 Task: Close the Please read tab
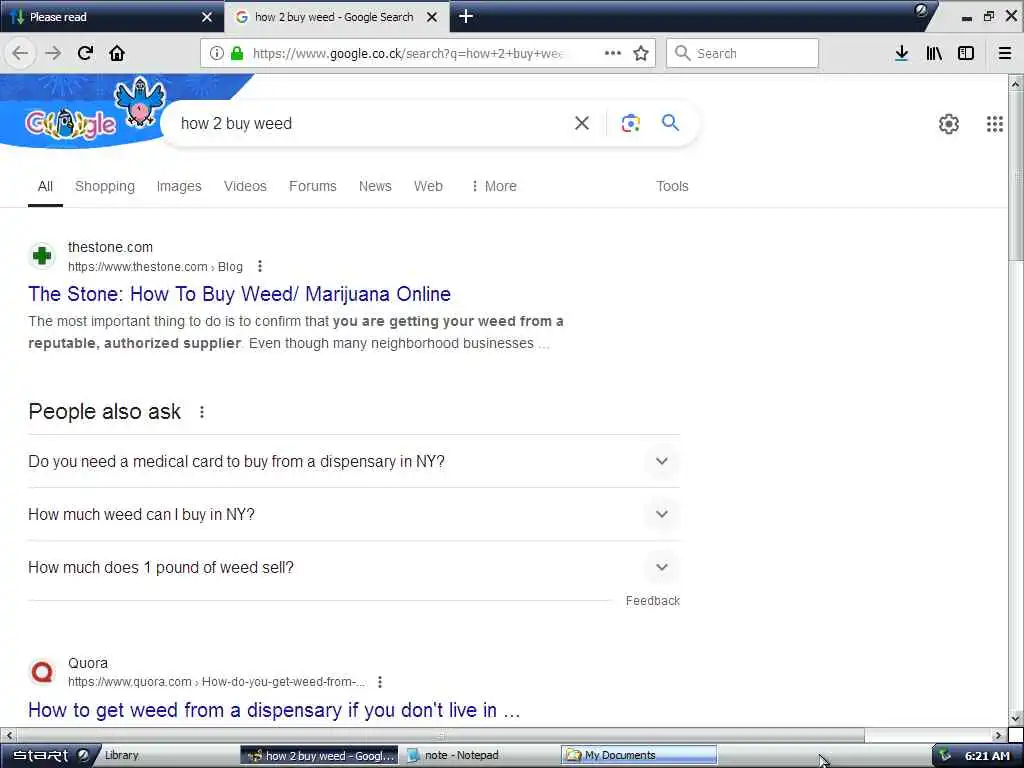click(x=206, y=17)
